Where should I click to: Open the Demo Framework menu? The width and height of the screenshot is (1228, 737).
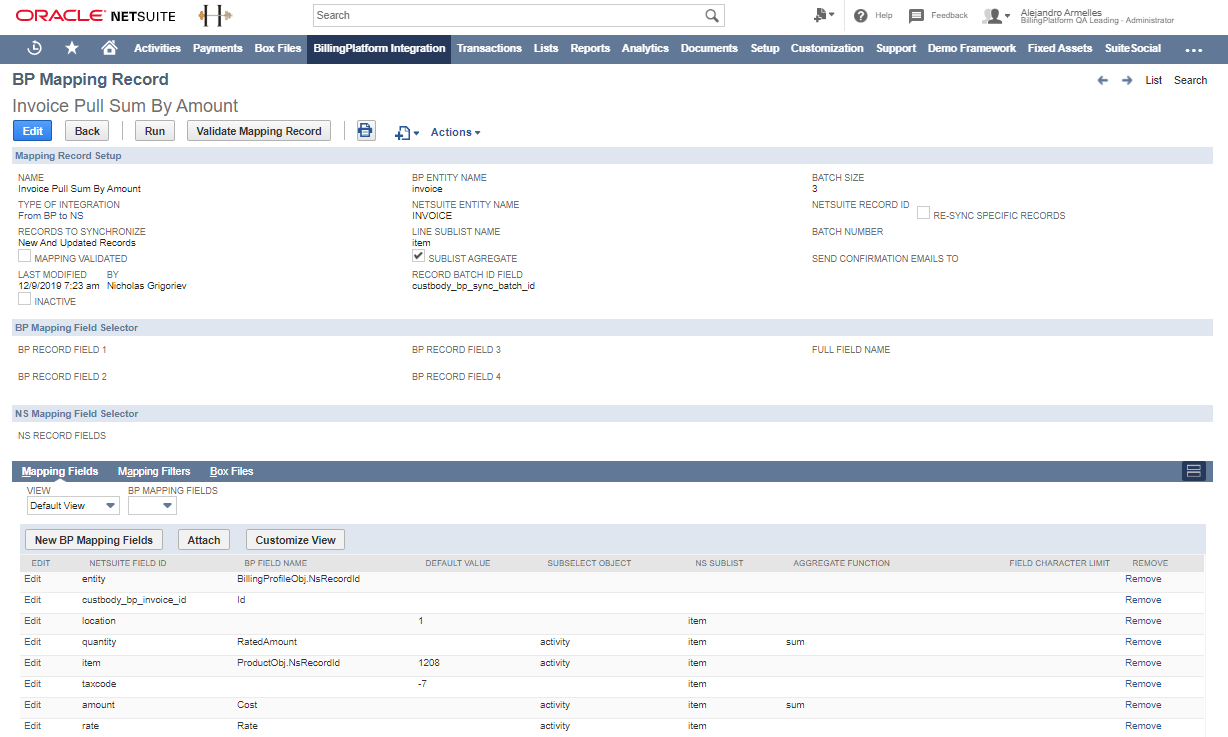(x=972, y=48)
